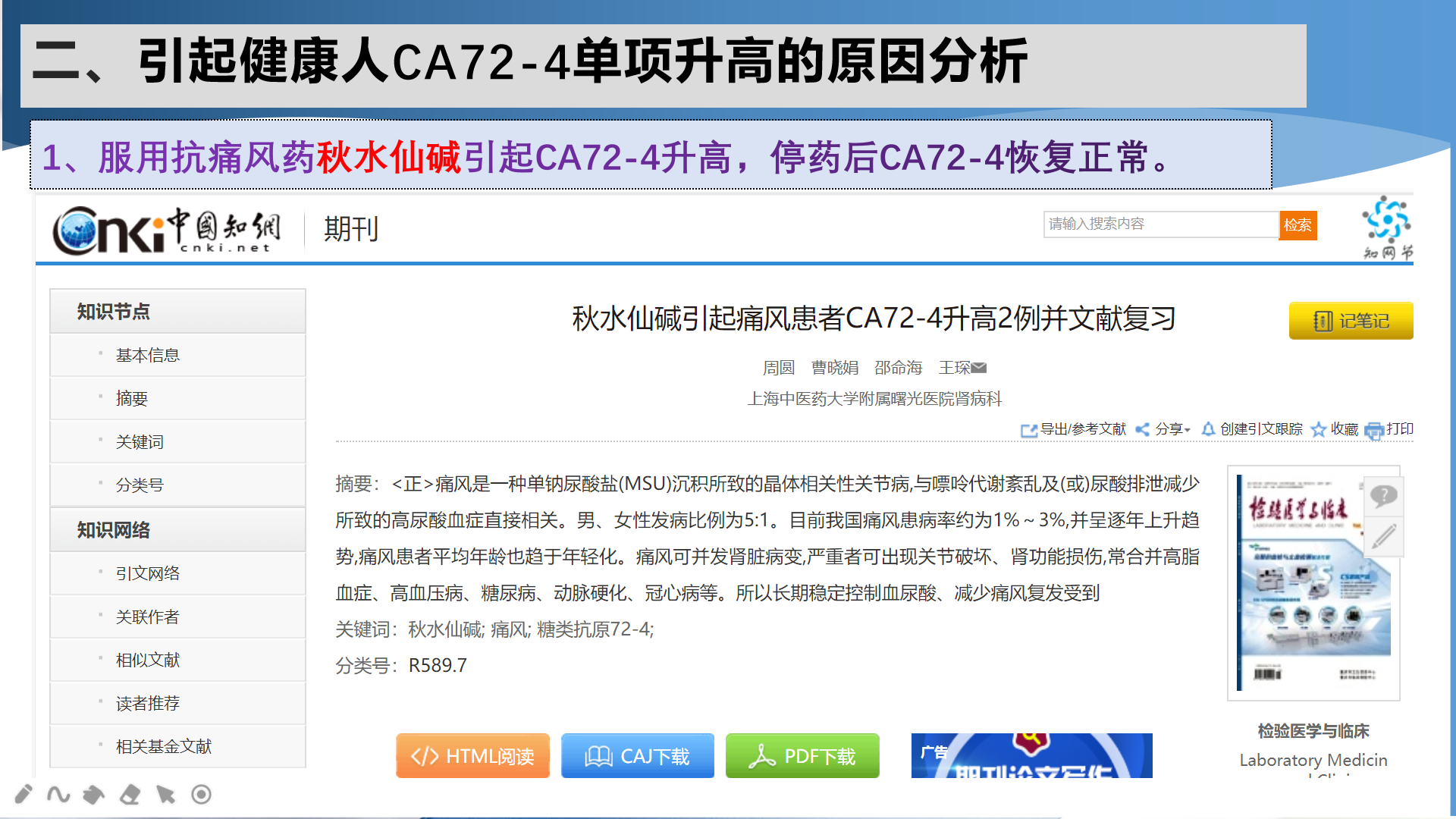Image resolution: width=1456 pixels, height=819 pixels.
Task: Select the eraser annotation tool
Action: pyautogui.click(x=129, y=795)
